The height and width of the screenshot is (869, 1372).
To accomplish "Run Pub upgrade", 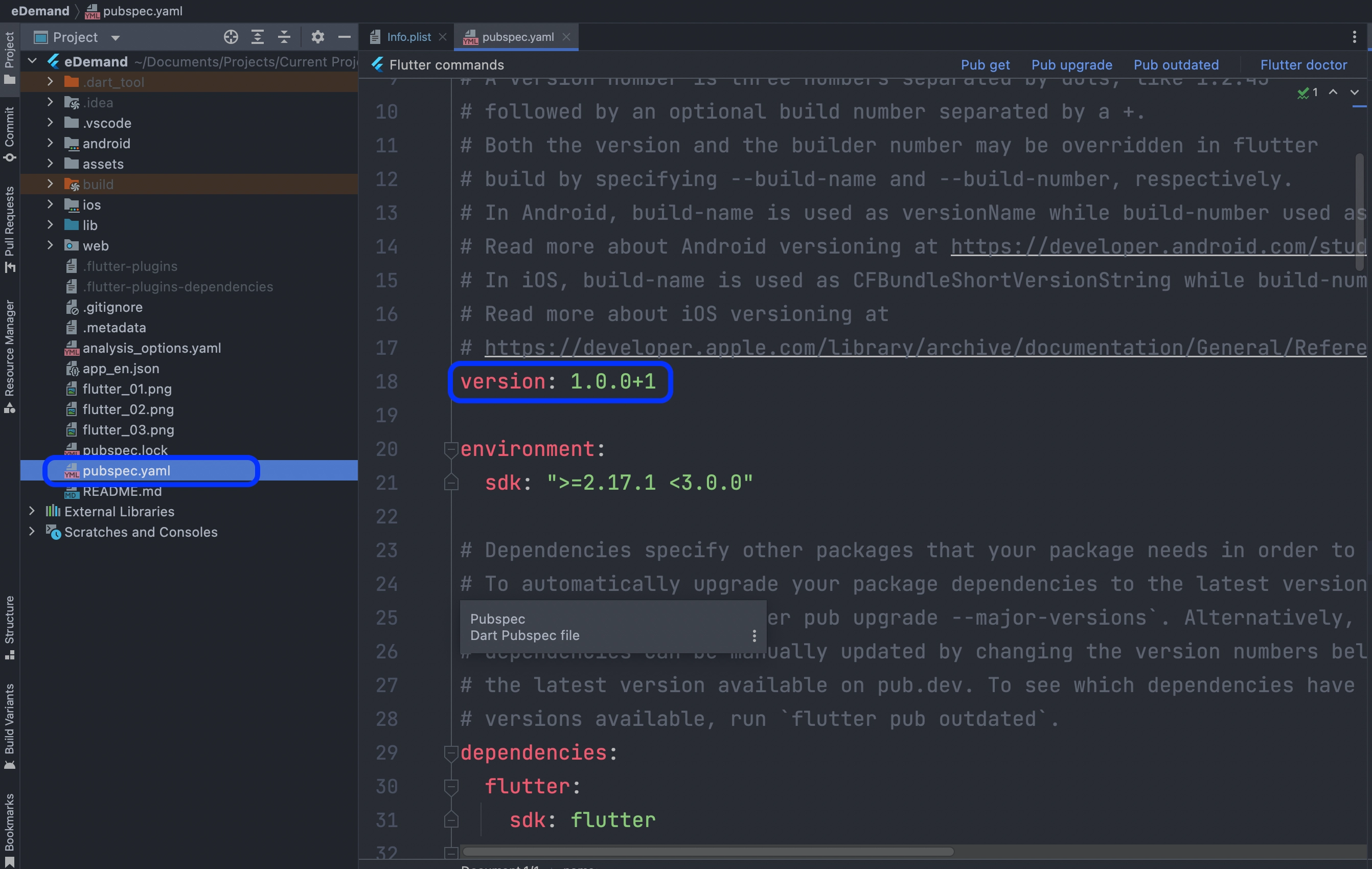I will click(1072, 64).
